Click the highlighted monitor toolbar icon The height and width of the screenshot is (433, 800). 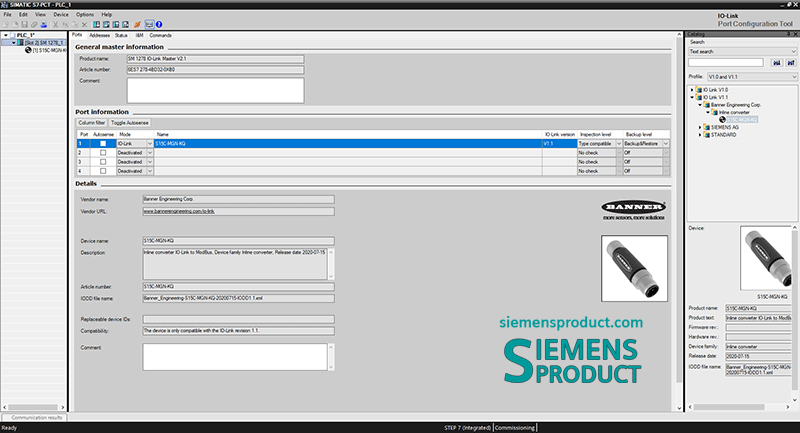(149, 24)
